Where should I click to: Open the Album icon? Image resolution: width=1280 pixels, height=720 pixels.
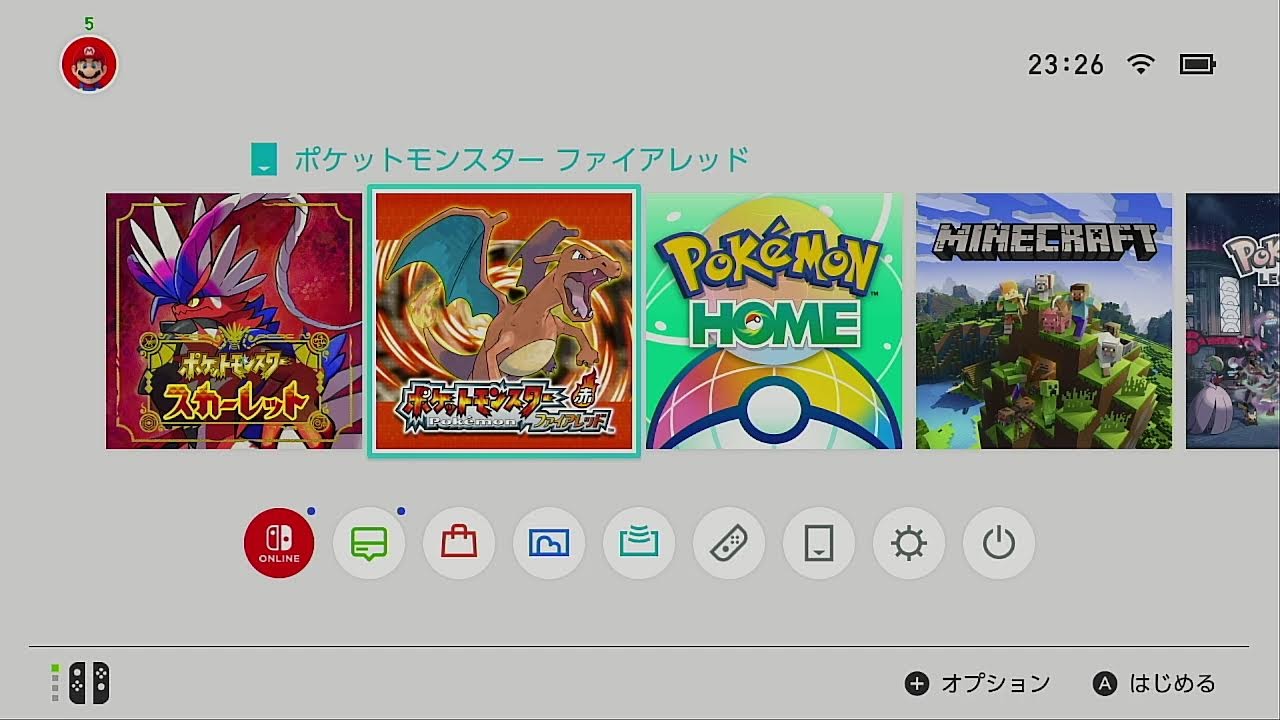click(x=549, y=543)
